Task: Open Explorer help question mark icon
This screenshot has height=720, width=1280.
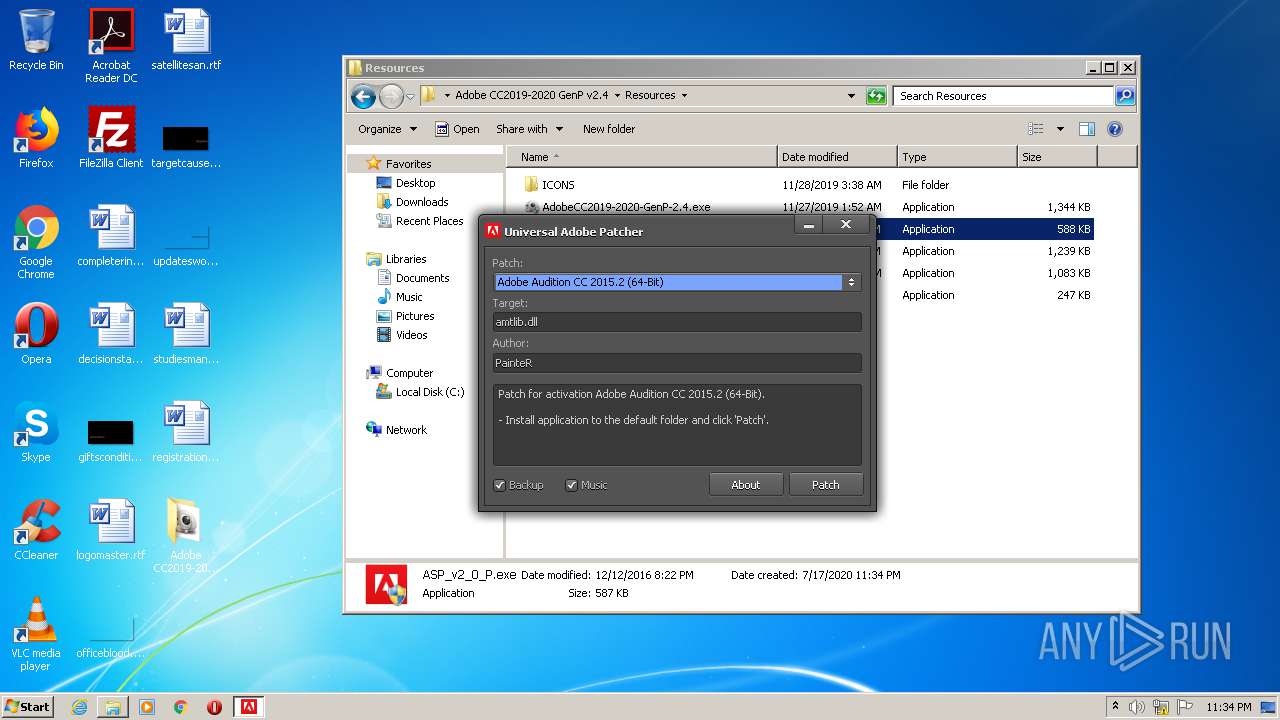Action: tap(1115, 129)
